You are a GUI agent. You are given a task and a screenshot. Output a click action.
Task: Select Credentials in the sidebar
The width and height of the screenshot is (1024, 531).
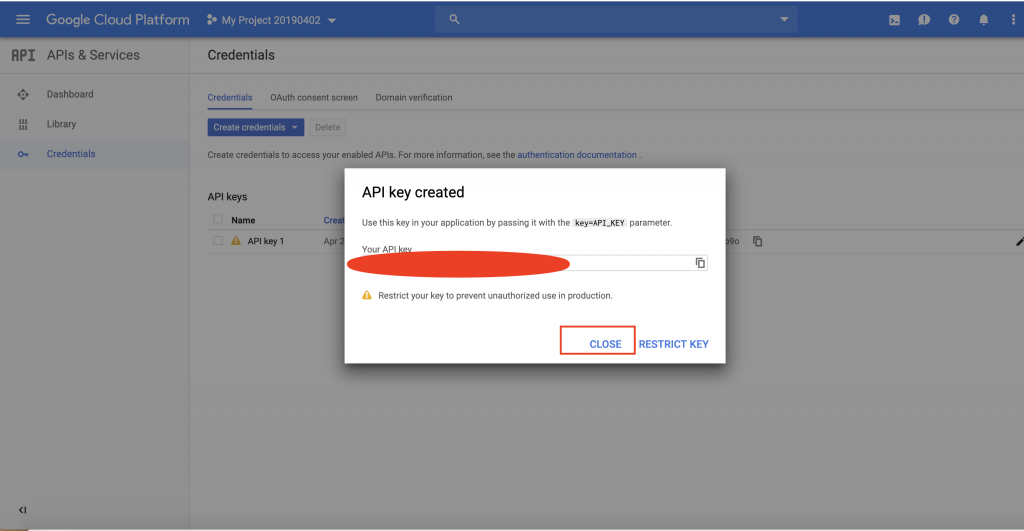tap(71, 154)
